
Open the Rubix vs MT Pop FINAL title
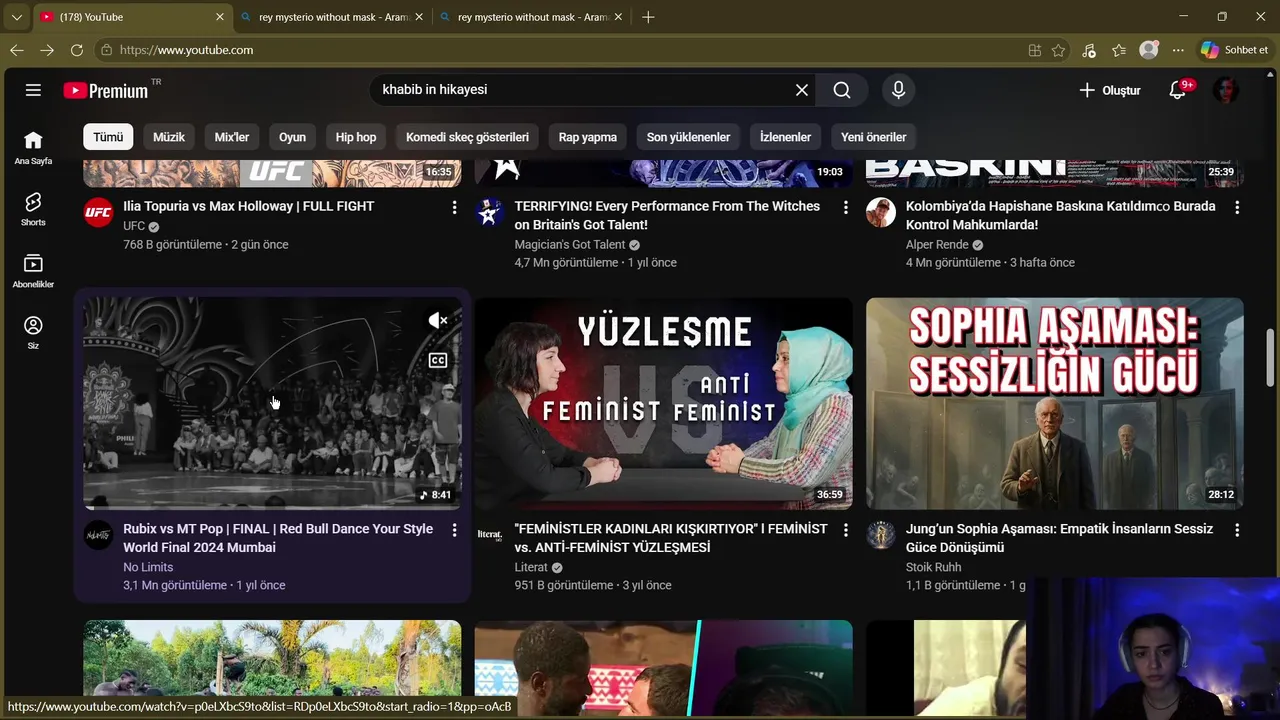coord(278,538)
